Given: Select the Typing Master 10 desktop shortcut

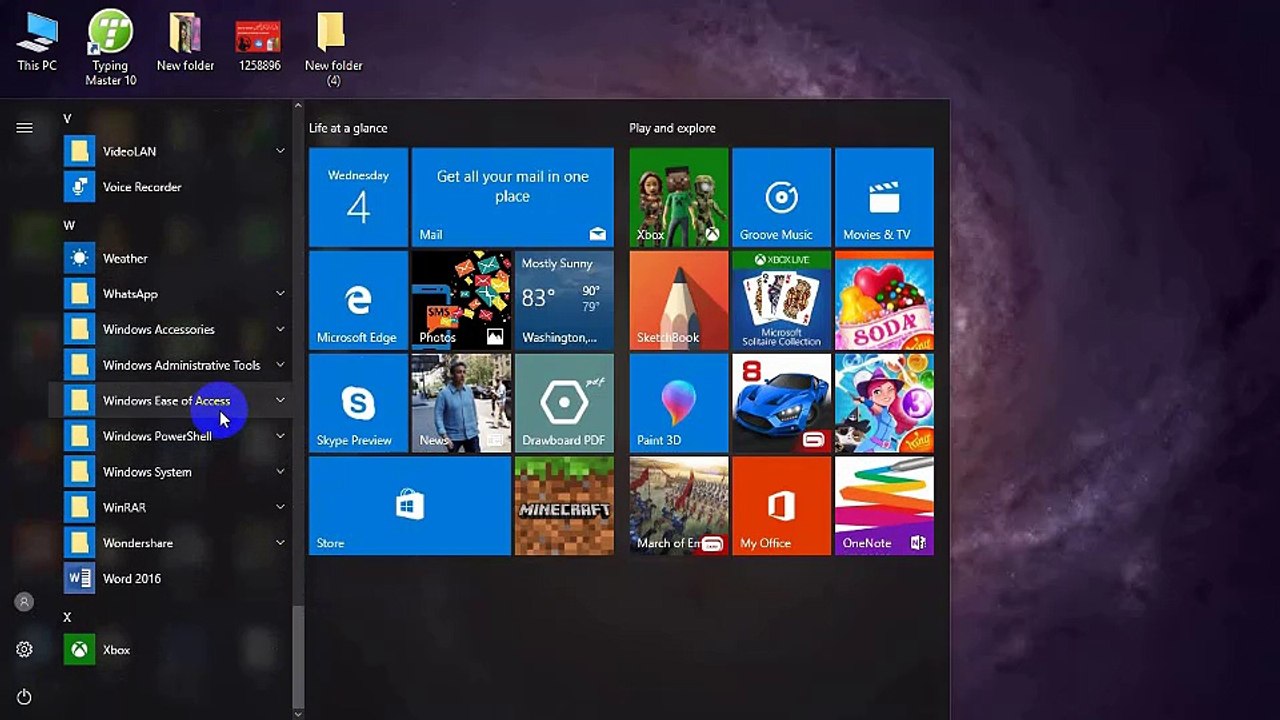Looking at the screenshot, I should pos(110,47).
